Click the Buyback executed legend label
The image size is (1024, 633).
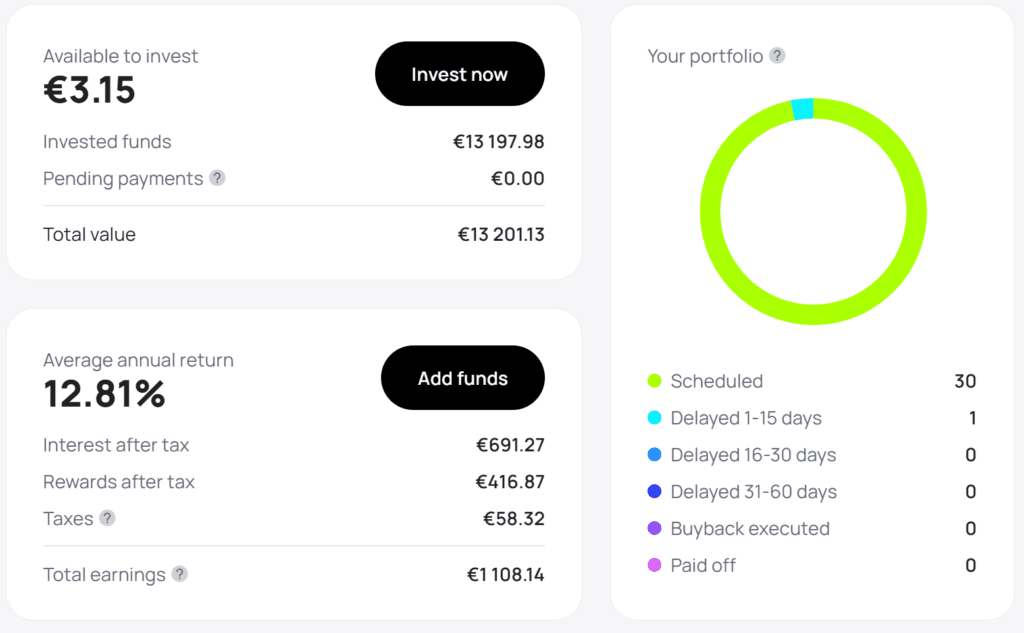[x=750, y=528]
